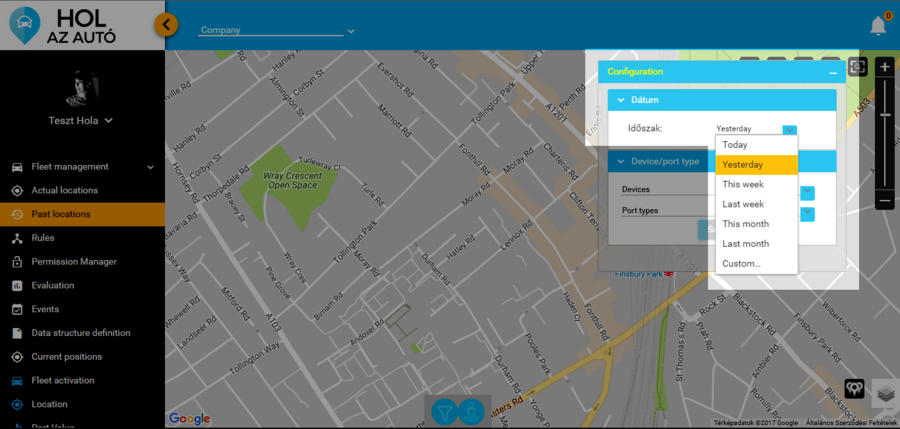This screenshot has width=900, height=429.
Task: Toggle fullscreen map view icon
Action: click(857, 67)
